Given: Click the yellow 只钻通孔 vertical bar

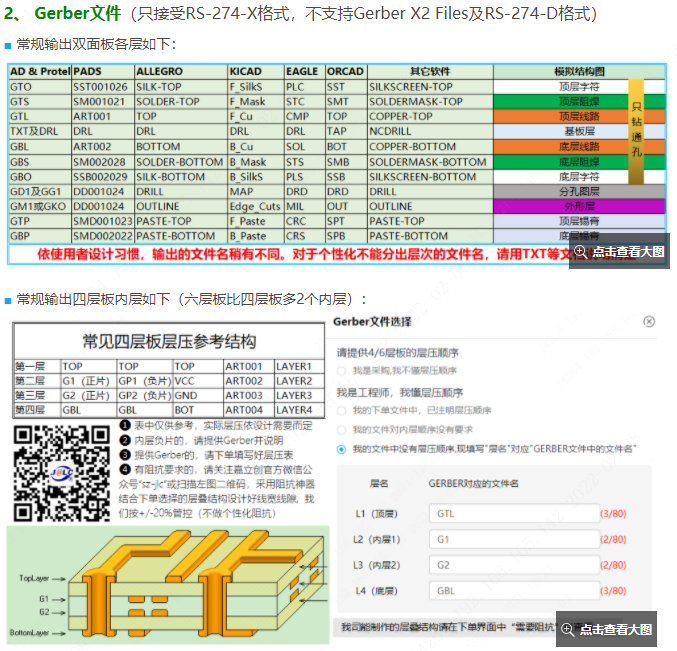Looking at the screenshot, I should coord(635,130).
